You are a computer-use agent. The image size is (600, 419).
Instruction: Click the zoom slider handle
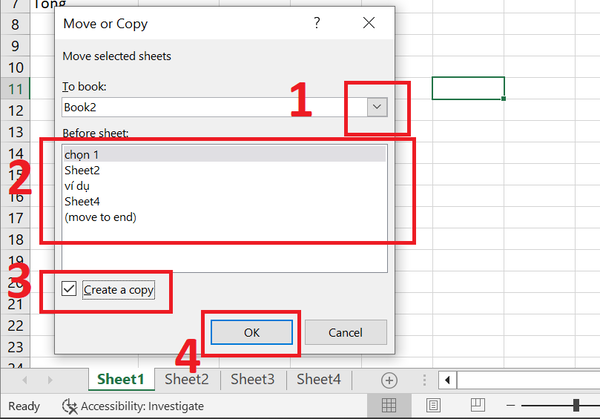[x=576, y=405]
